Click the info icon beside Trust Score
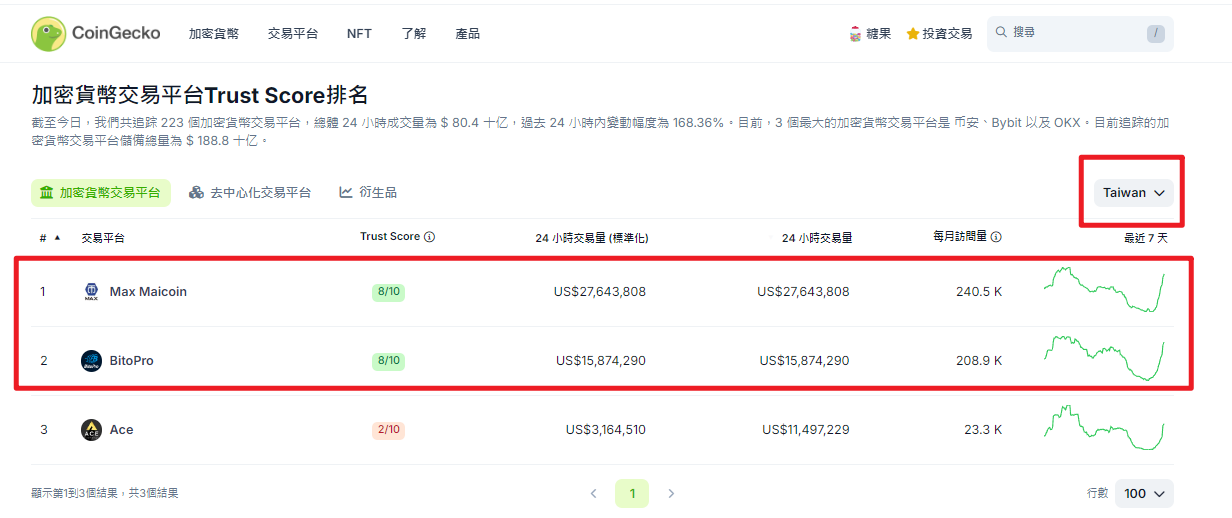The height and width of the screenshot is (518, 1232). (x=429, y=237)
